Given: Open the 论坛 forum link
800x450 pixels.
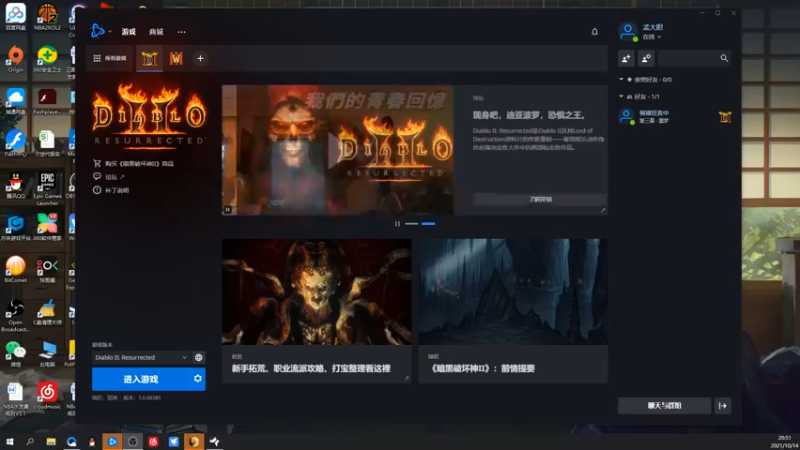Looking at the screenshot, I should point(109,177).
